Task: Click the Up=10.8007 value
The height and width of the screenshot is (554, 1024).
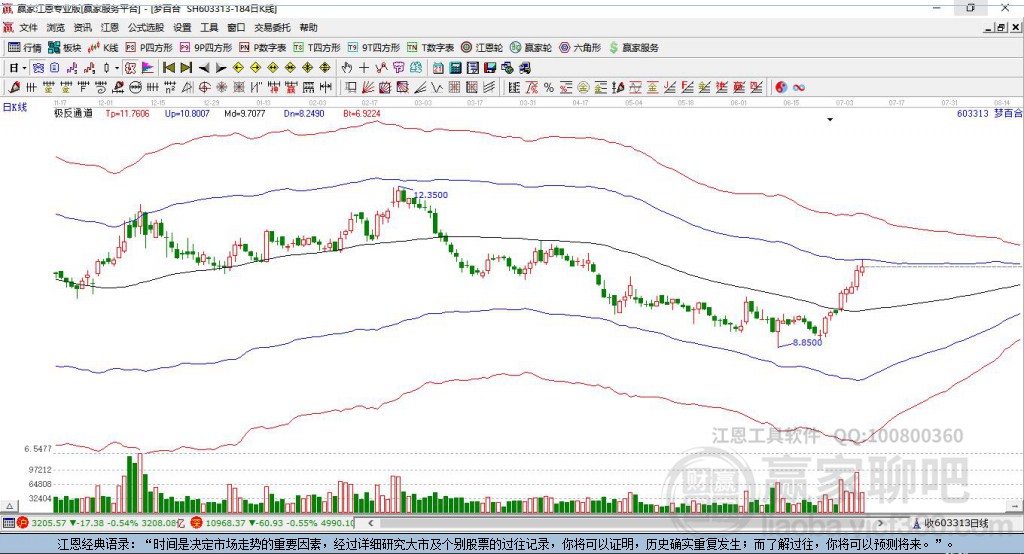Action: click(187, 113)
